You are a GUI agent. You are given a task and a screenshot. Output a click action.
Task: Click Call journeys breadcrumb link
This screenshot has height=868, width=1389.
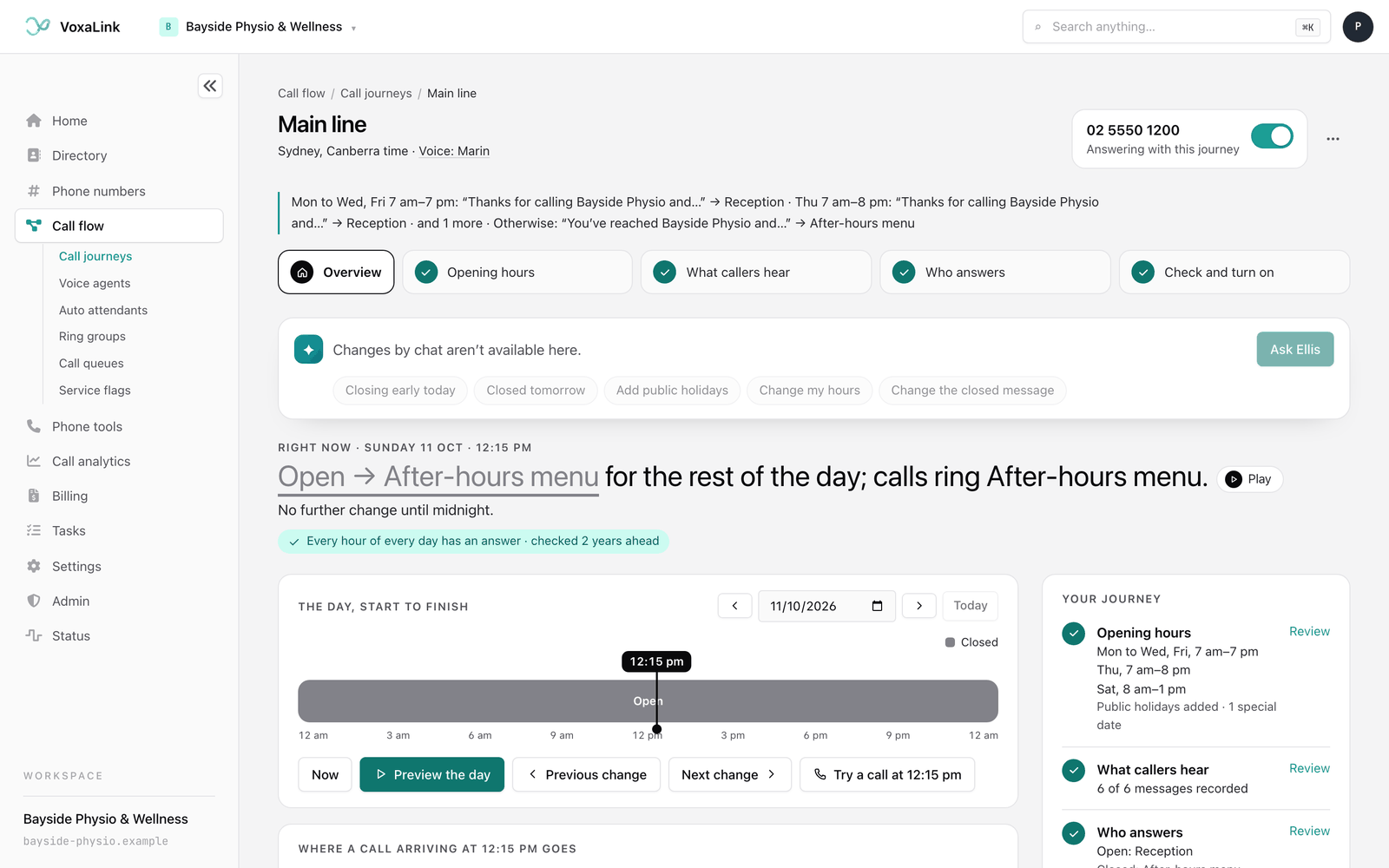[x=376, y=94]
